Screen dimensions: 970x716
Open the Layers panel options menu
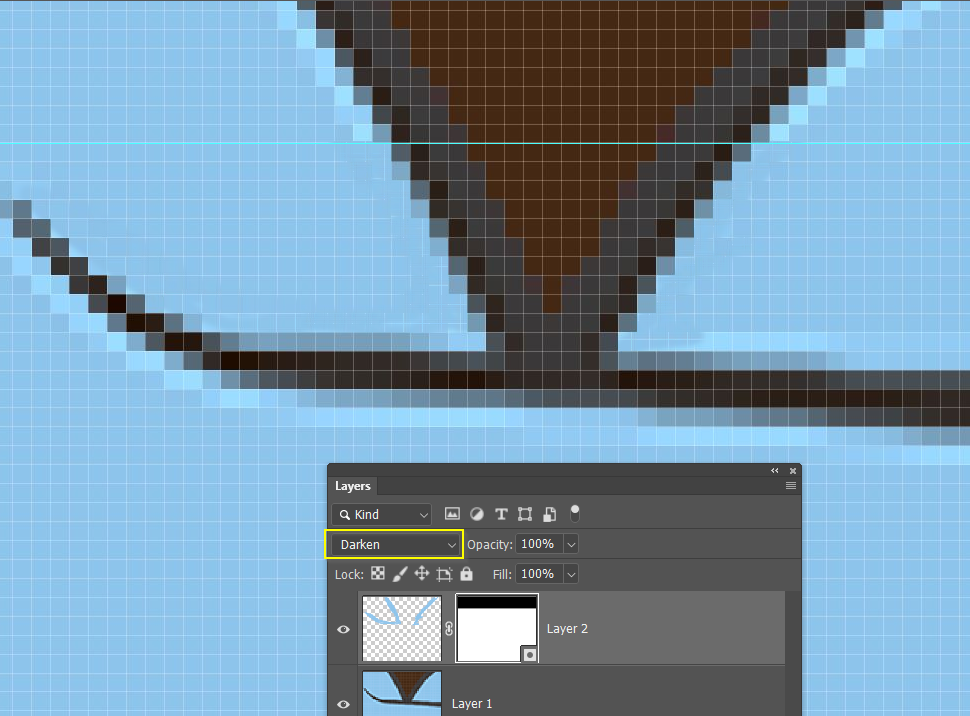tap(791, 486)
